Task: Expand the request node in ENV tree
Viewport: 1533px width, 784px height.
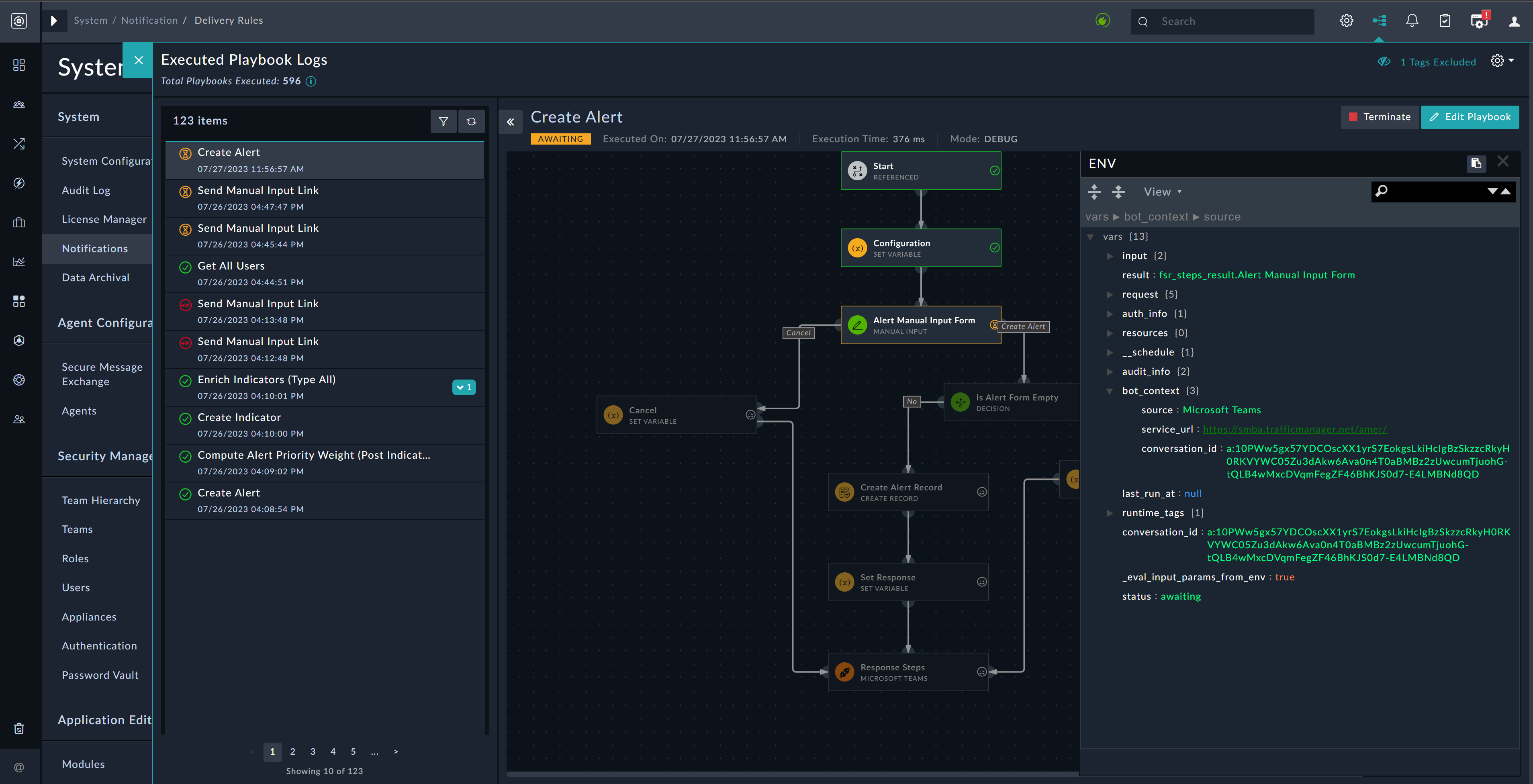Action: pos(1109,294)
